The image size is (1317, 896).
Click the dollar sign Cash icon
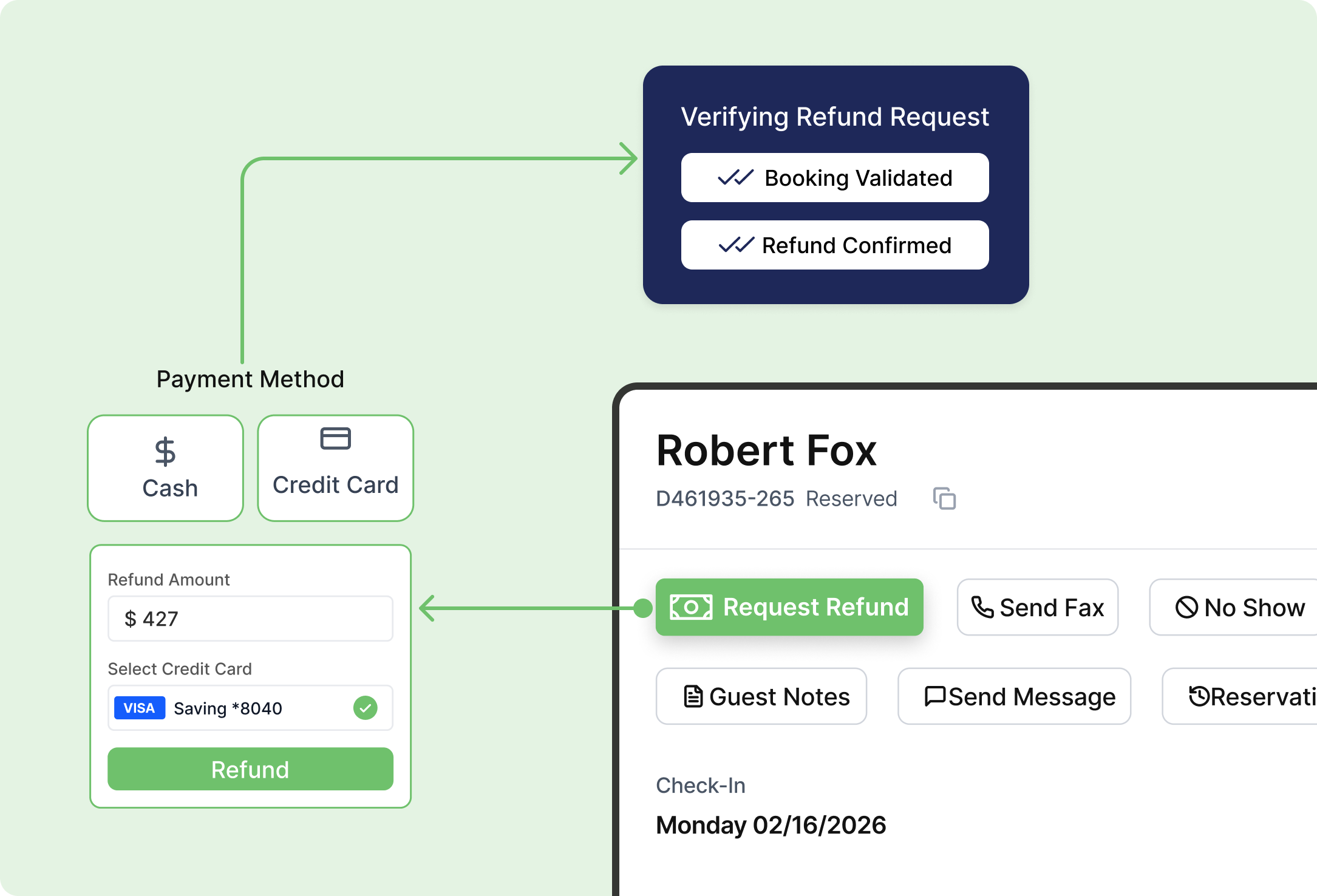click(165, 452)
